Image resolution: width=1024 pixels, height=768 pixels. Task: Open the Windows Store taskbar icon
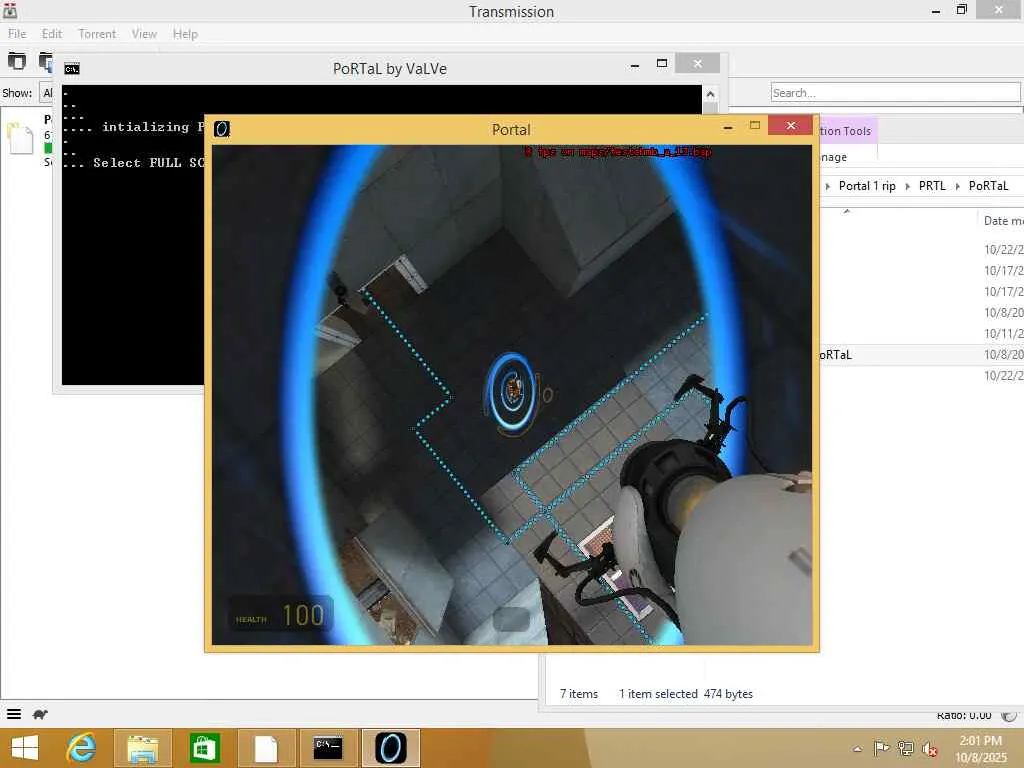(204, 748)
